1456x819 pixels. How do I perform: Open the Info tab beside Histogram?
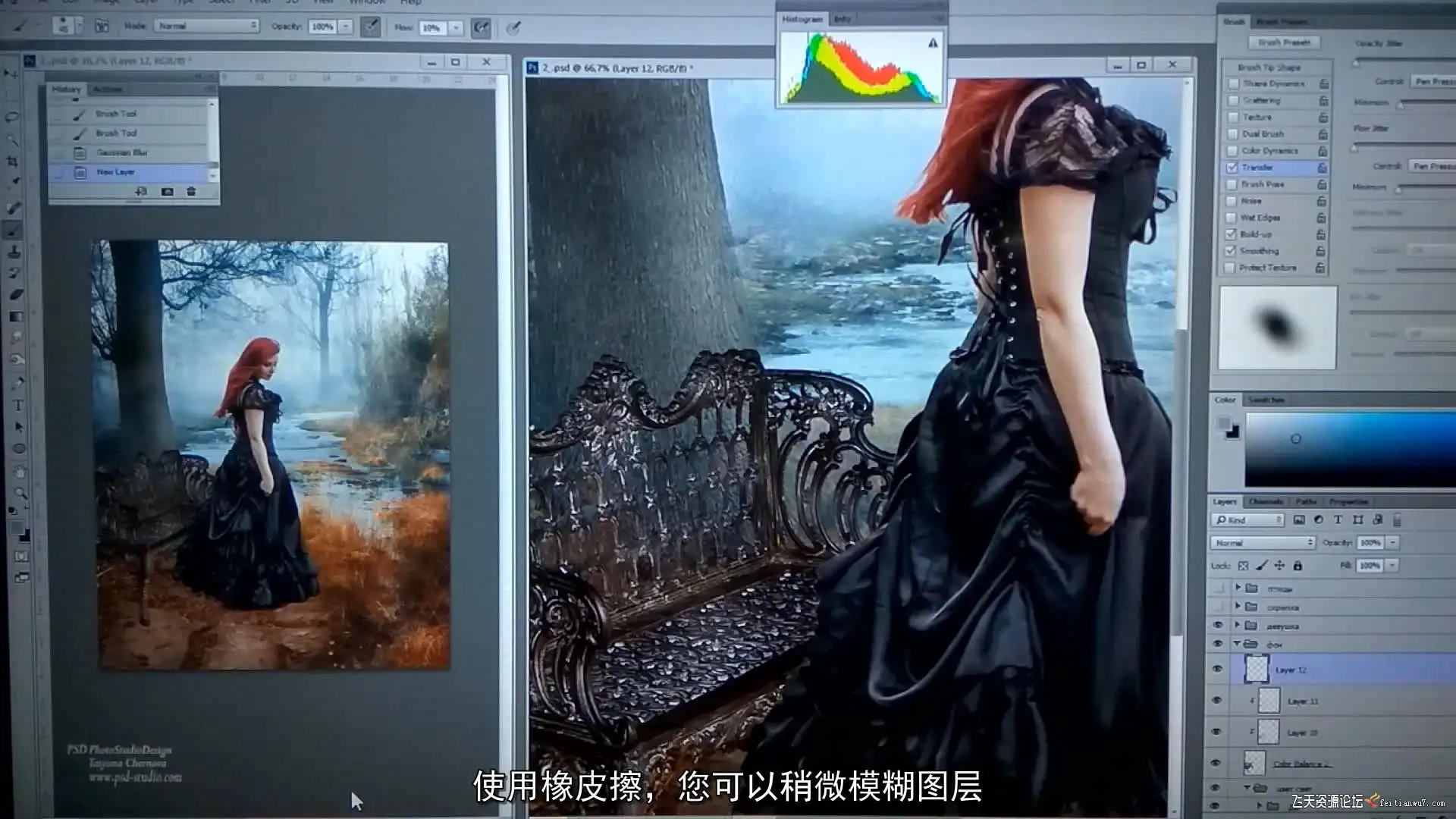(843, 18)
